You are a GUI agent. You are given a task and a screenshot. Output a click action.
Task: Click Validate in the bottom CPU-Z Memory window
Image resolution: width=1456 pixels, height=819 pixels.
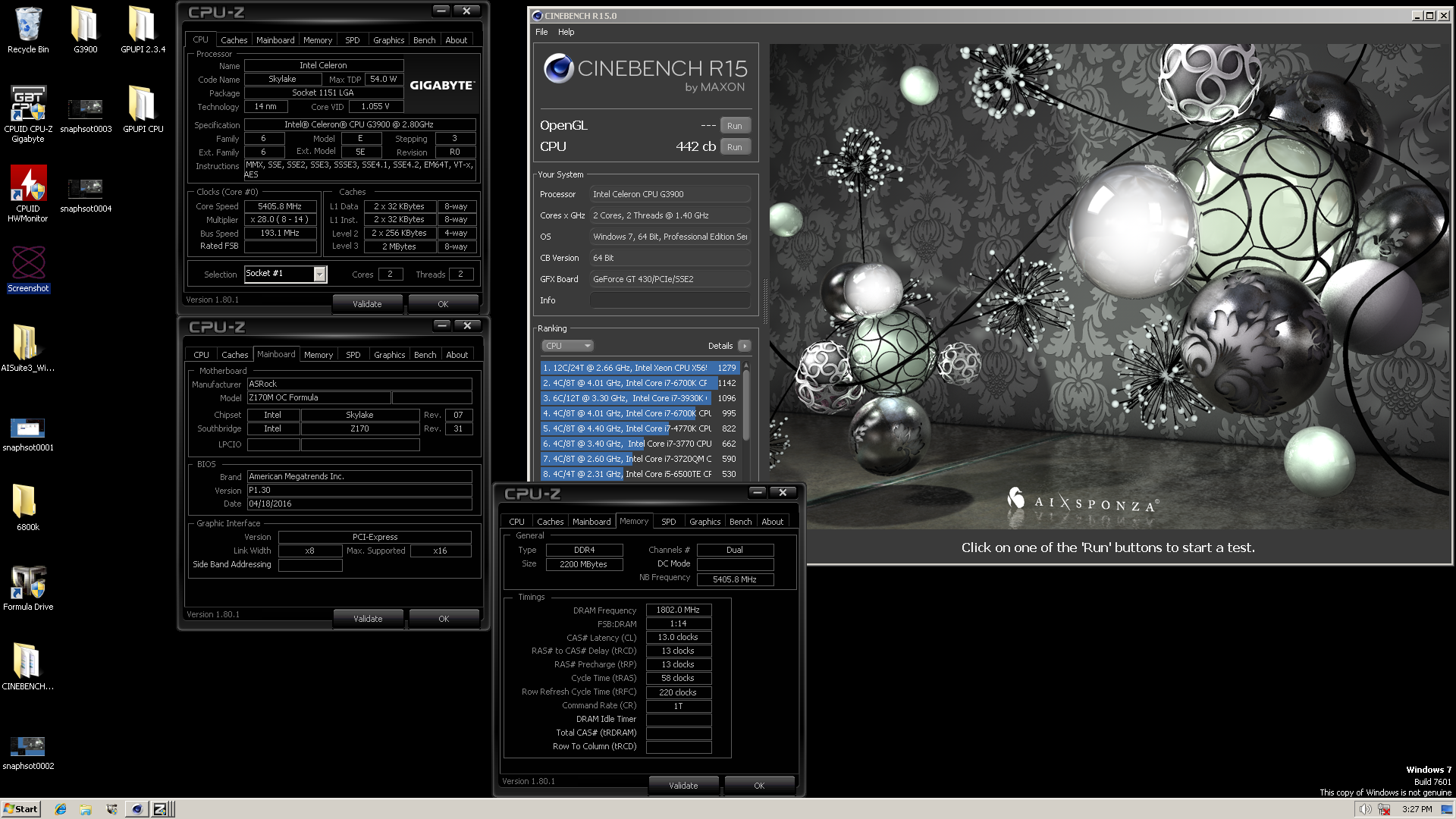(x=683, y=786)
